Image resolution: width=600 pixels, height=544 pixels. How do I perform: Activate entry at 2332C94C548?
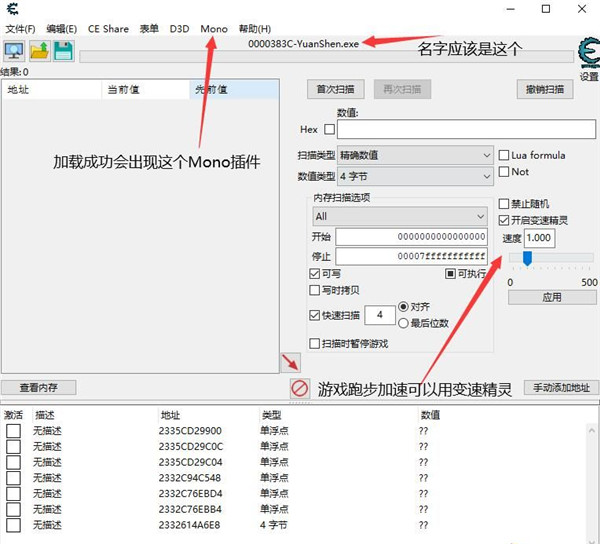click(x=13, y=478)
